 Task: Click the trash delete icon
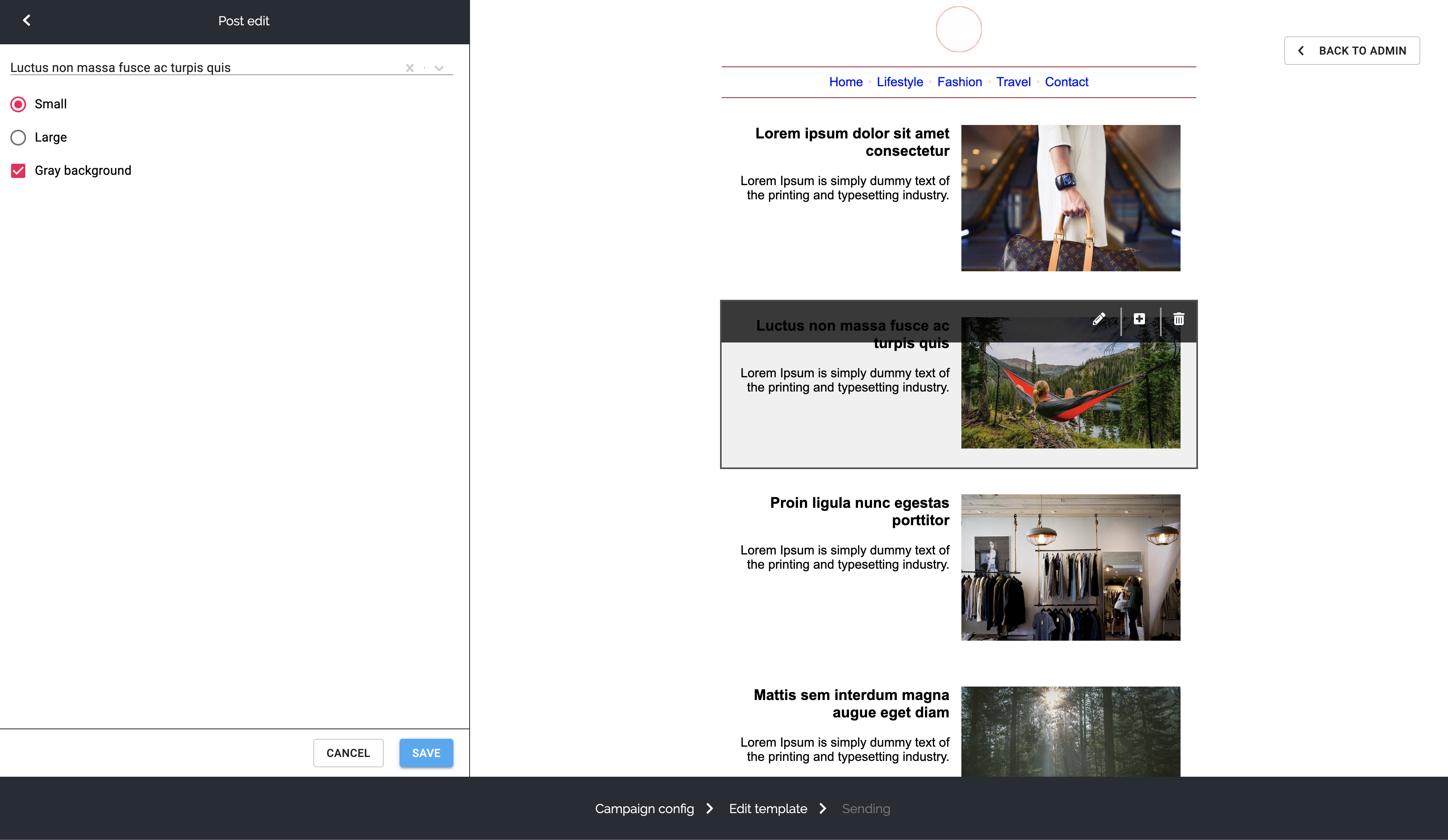click(x=1179, y=319)
